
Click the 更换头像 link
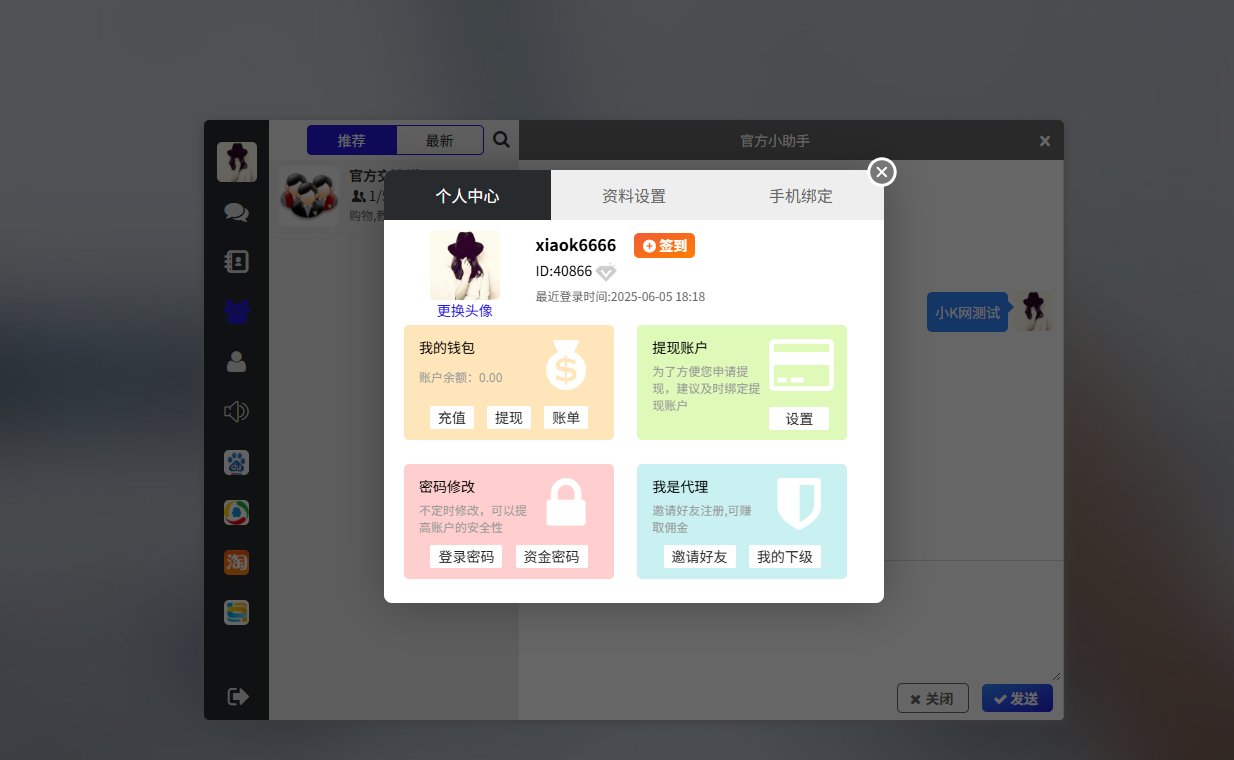point(465,310)
